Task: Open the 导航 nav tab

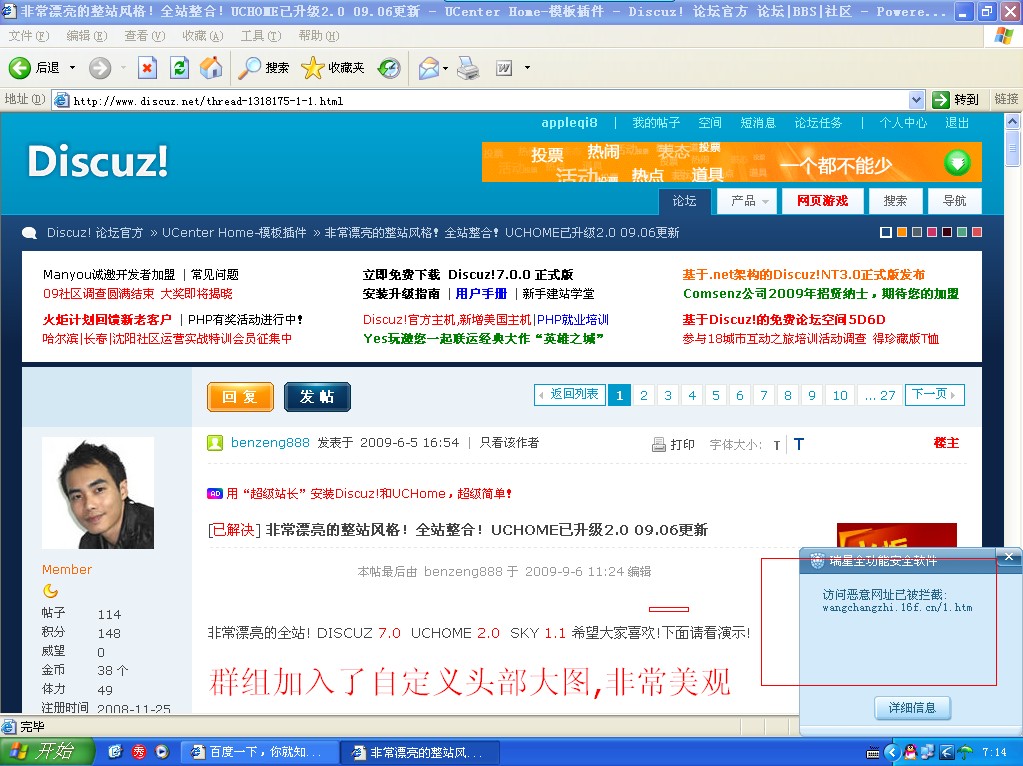Action: coord(954,201)
